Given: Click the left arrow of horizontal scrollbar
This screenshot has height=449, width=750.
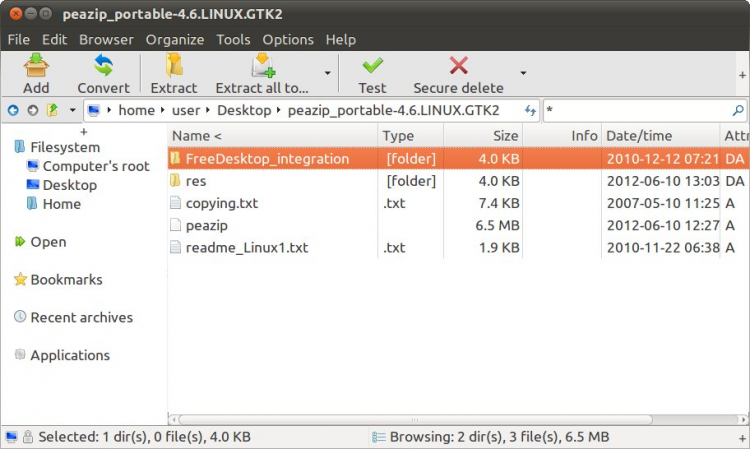Looking at the screenshot, I should 174,419.
